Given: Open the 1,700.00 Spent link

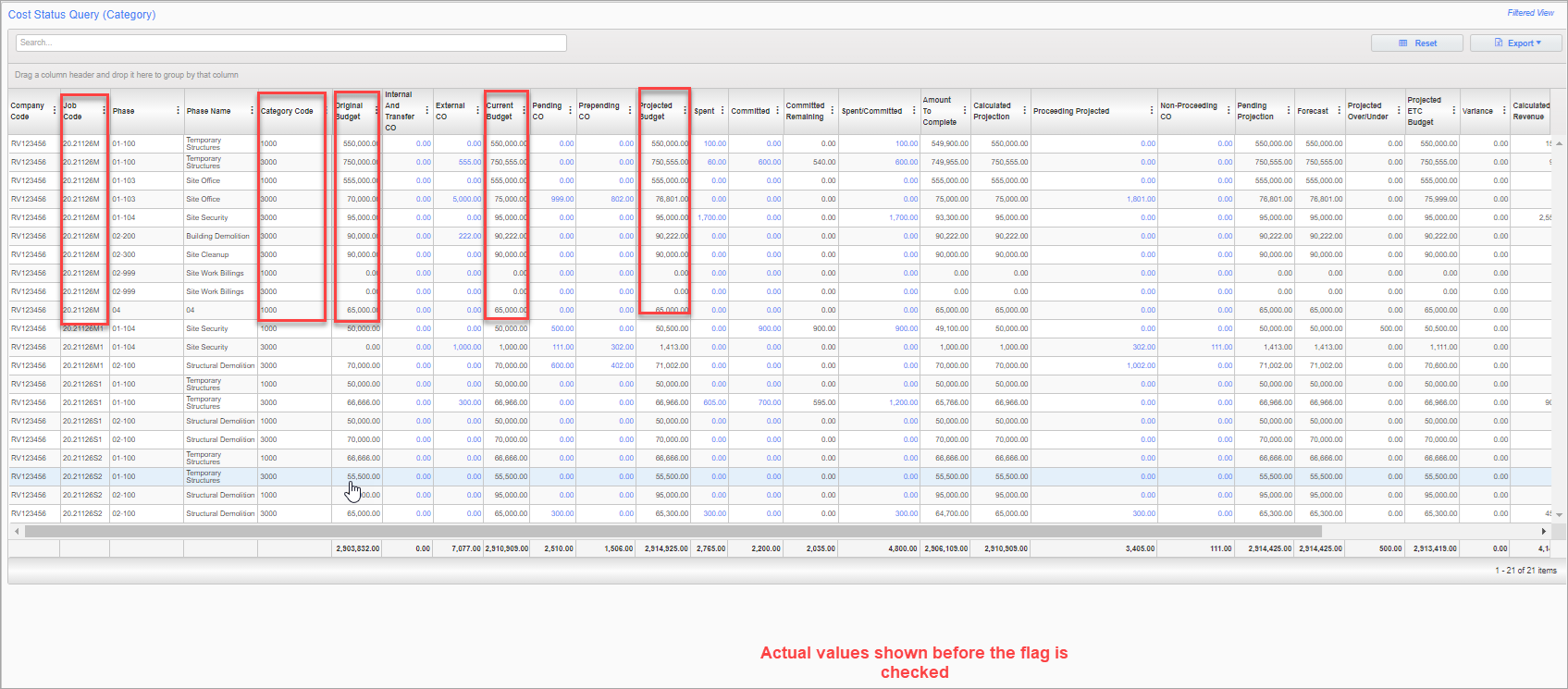Looking at the screenshot, I should point(711,217).
